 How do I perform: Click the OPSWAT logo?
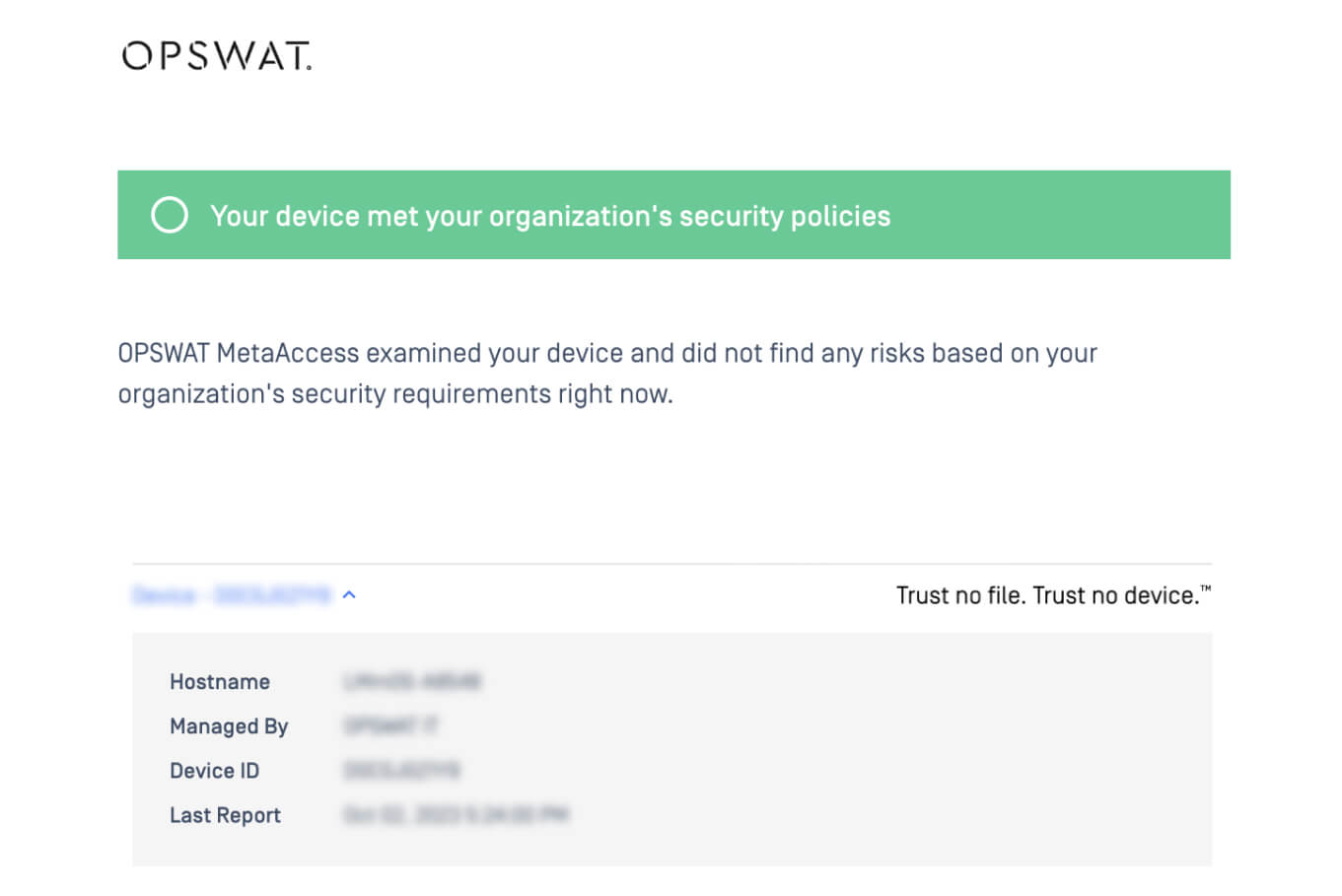(x=216, y=56)
